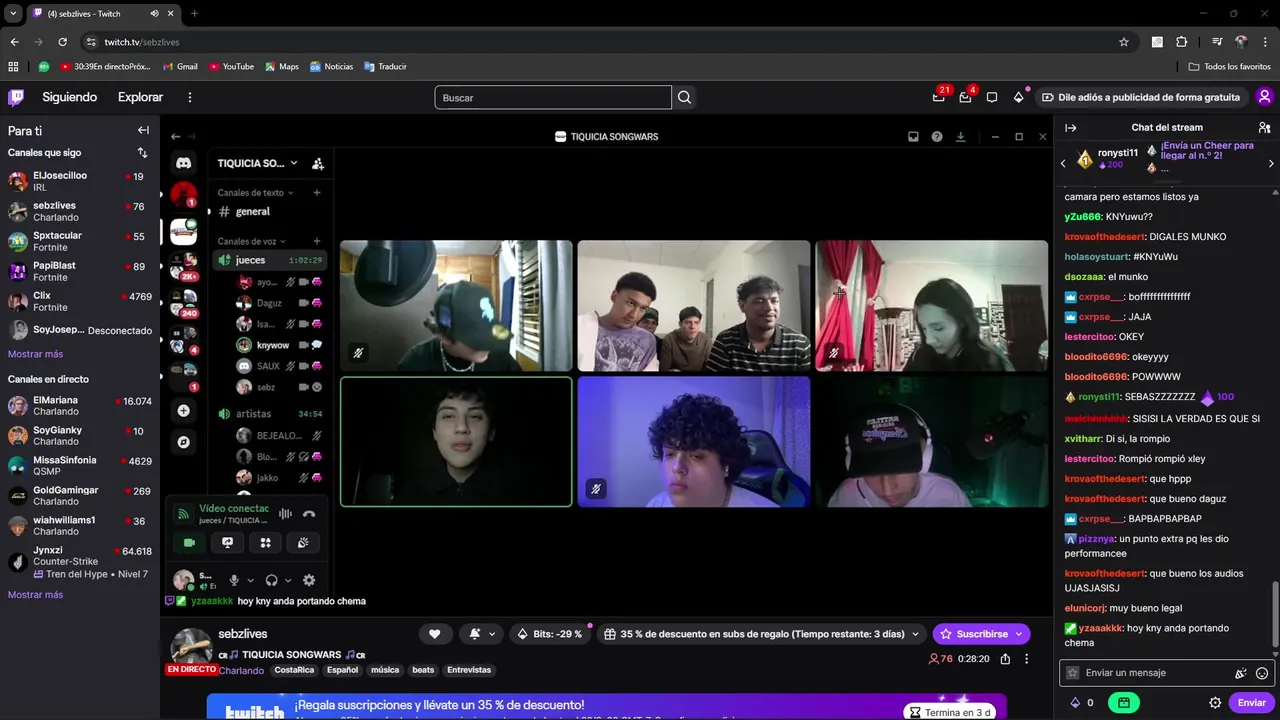
Task: Open Discord activities launcher button
Action: pos(265,542)
